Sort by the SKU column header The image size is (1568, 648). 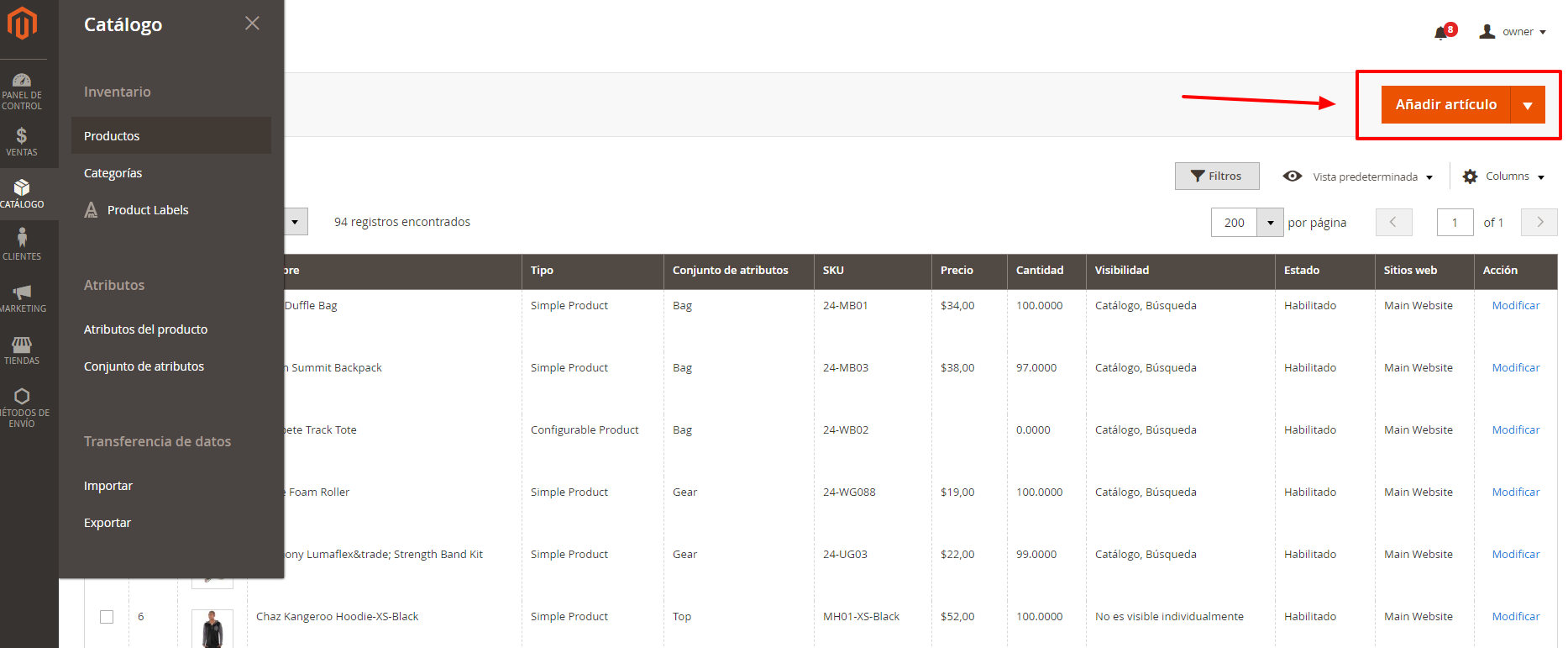click(x=873, y=271)
